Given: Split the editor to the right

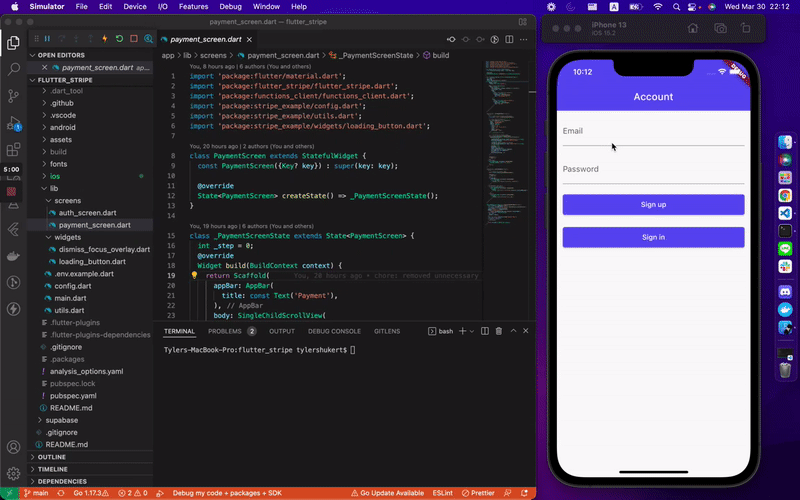Looking at the screenshot, I should click(x=509, y=39).
